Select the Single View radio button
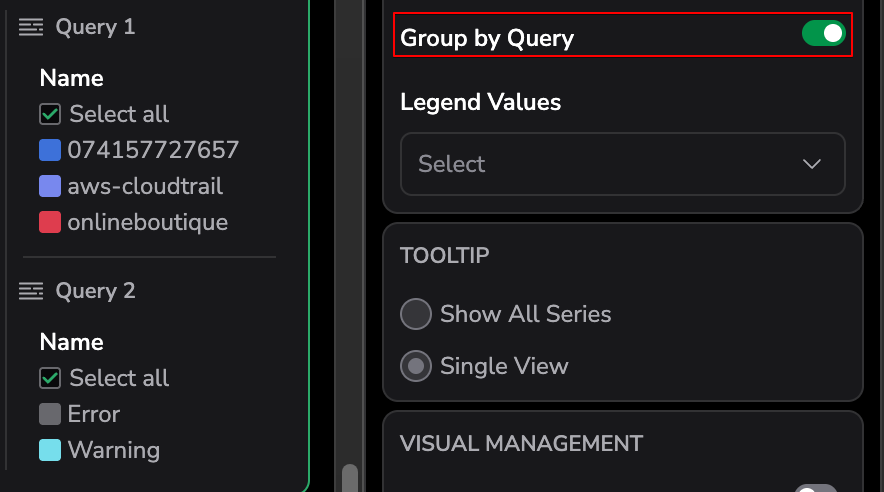Screen dimensions: 884x492 click(416, 366)
